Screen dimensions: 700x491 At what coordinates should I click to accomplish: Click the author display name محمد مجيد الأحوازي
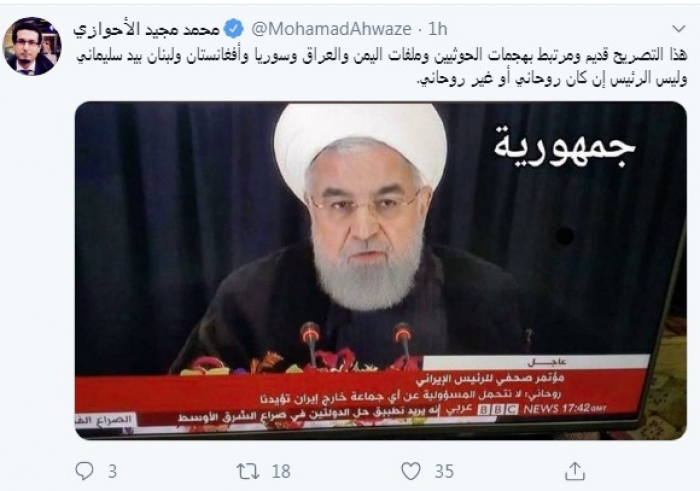point(147,29)
